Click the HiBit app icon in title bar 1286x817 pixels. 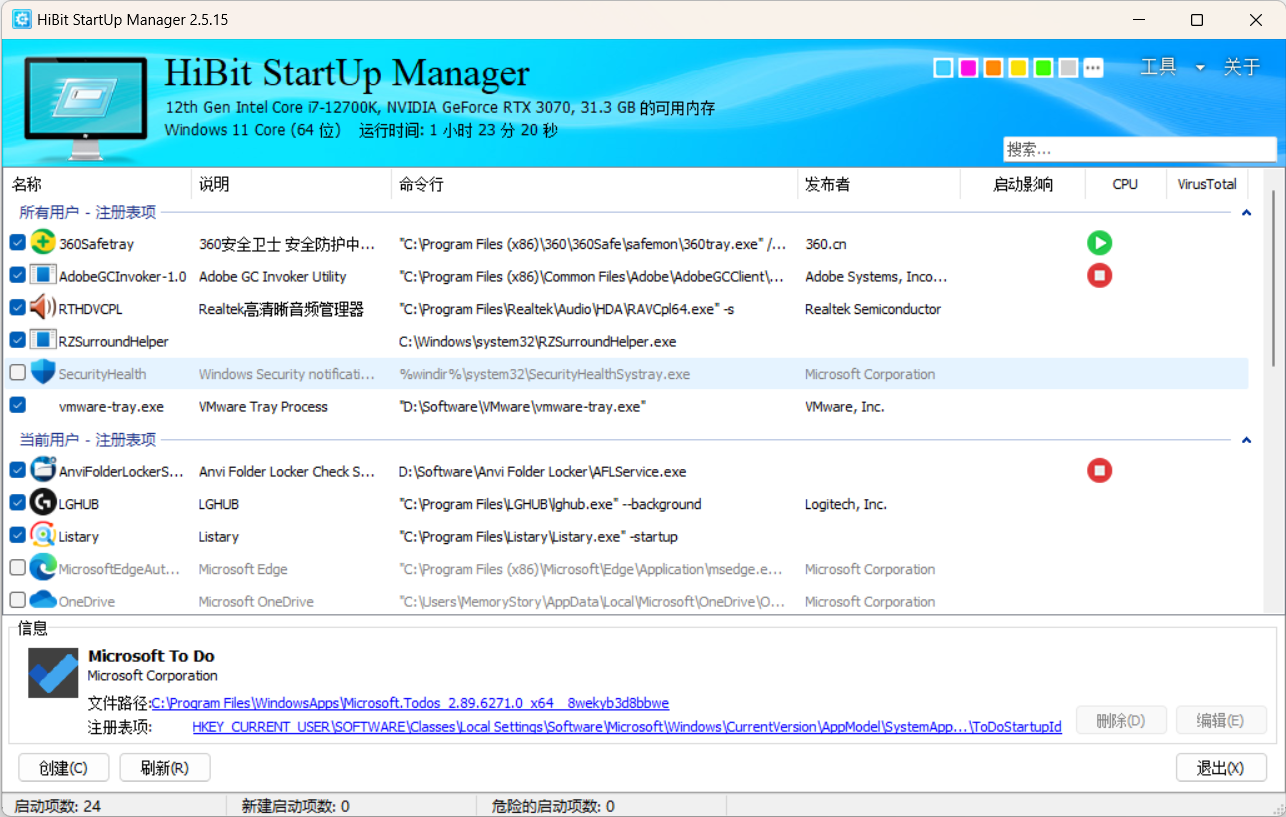(21, 20)
